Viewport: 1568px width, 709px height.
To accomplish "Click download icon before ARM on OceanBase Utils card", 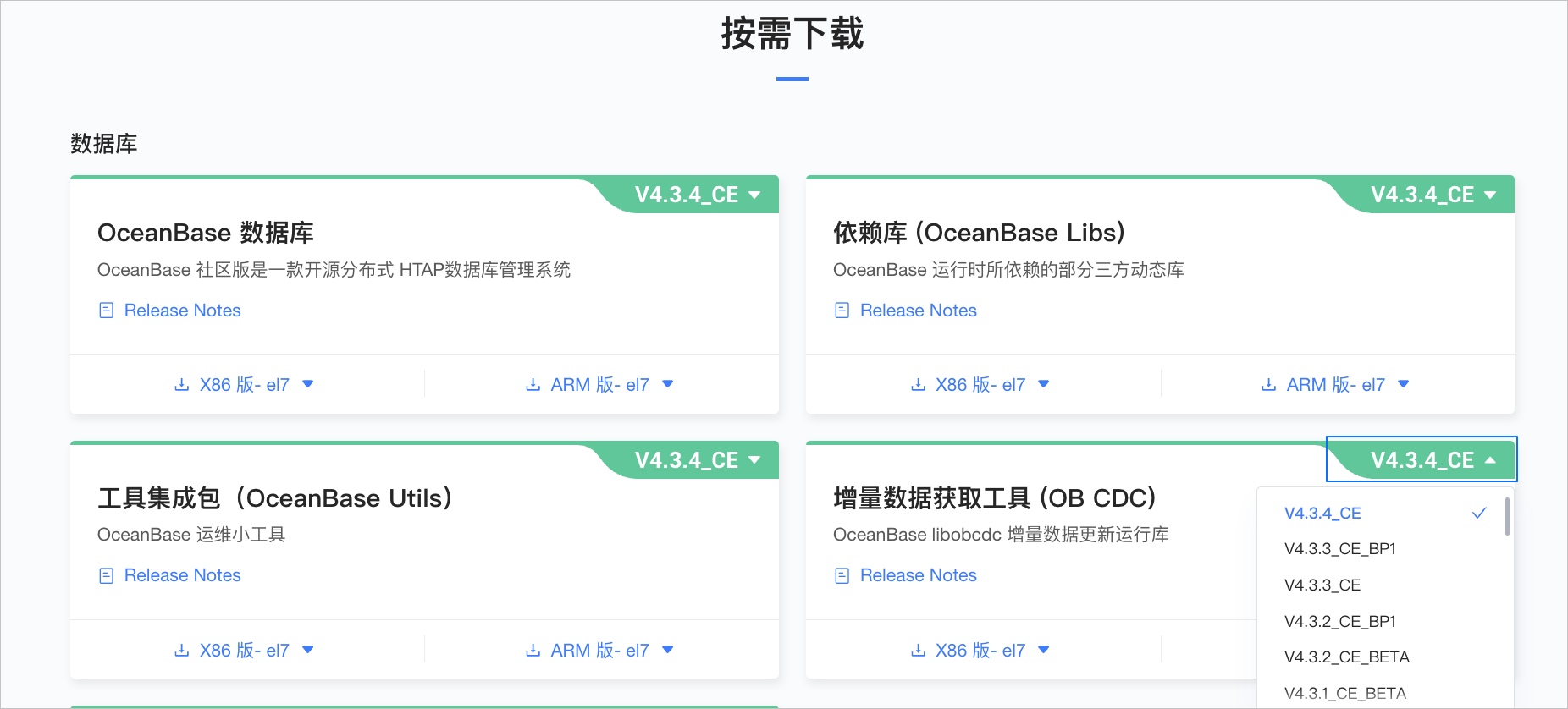I will click(x=533, y=651).
